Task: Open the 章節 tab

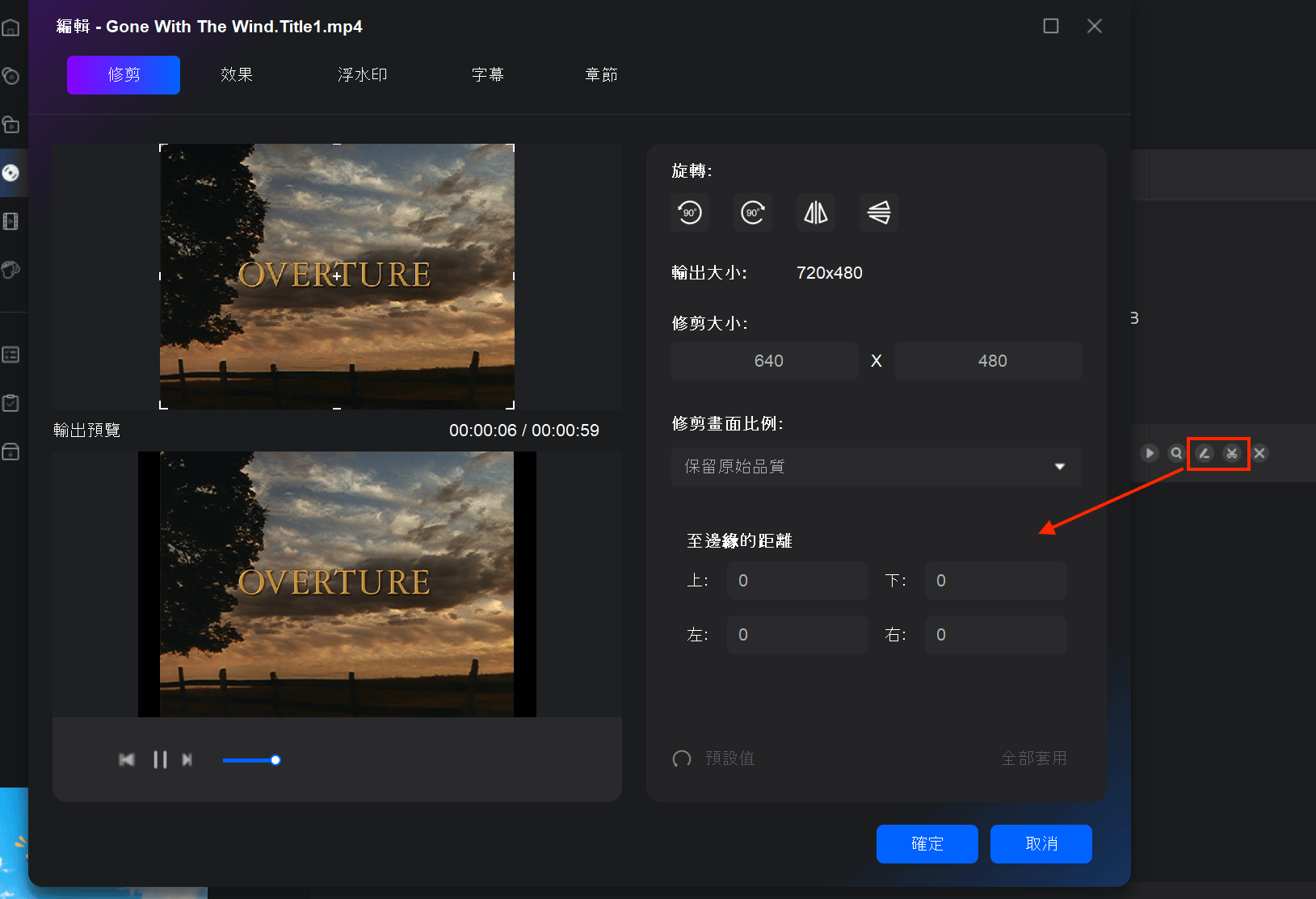Action: click(x=601, y=75)
